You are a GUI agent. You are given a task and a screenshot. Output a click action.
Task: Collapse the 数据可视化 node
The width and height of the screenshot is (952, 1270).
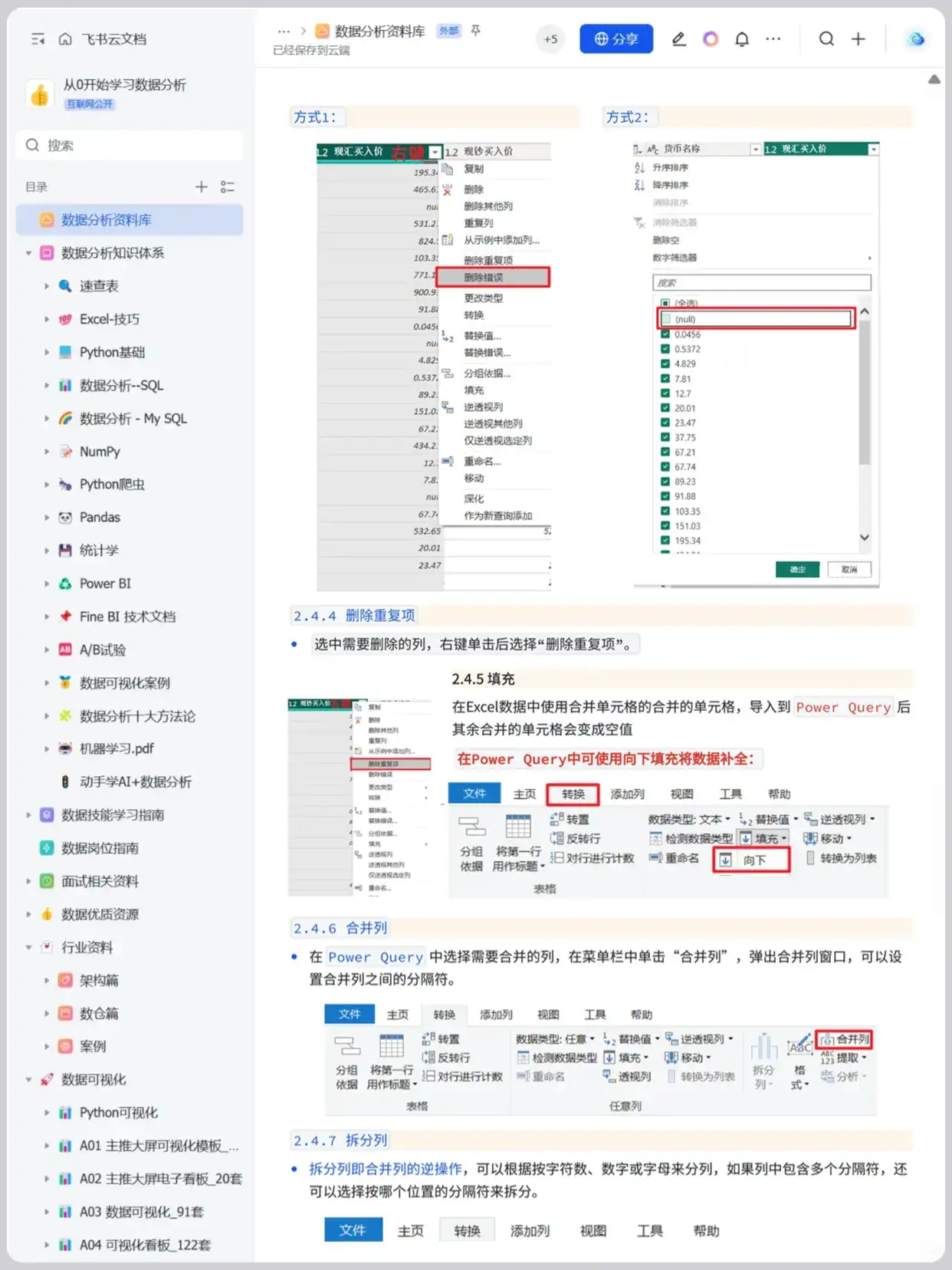click(x=28, y=1079)
